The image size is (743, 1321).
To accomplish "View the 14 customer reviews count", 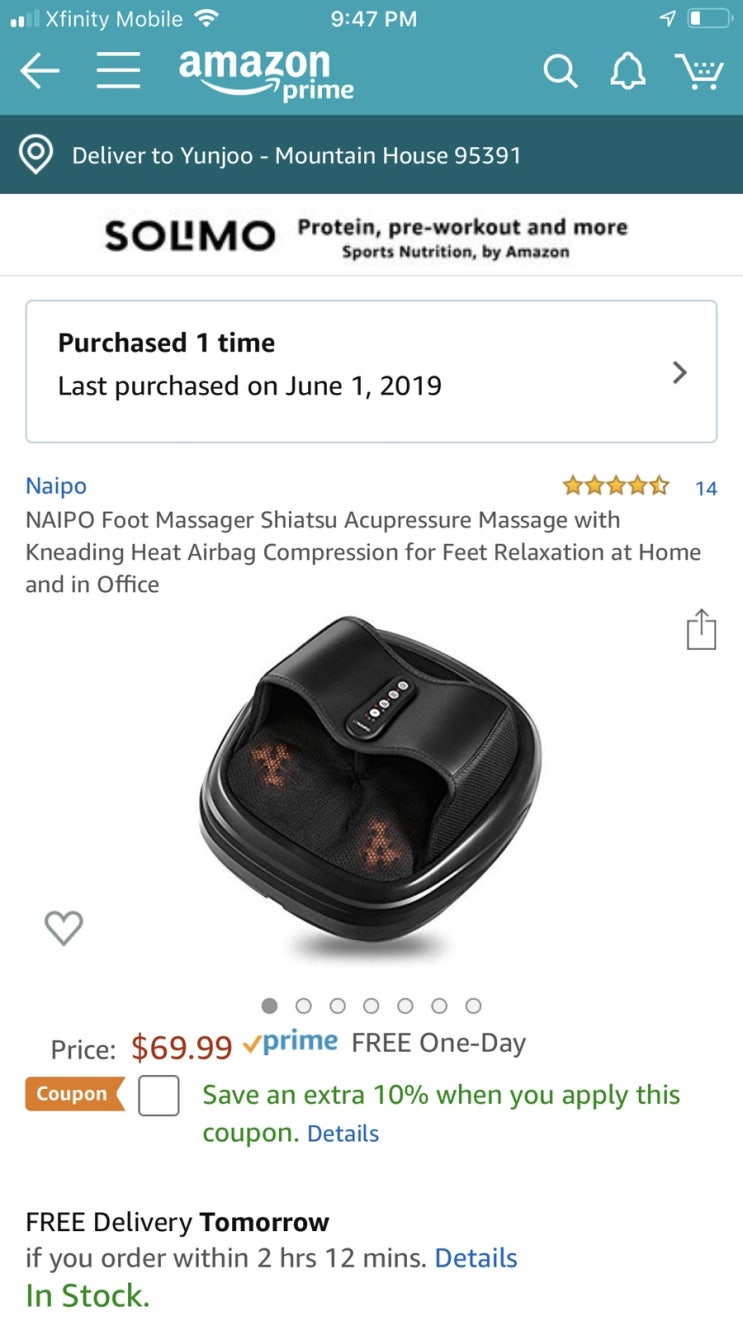I will coord(706,488).
